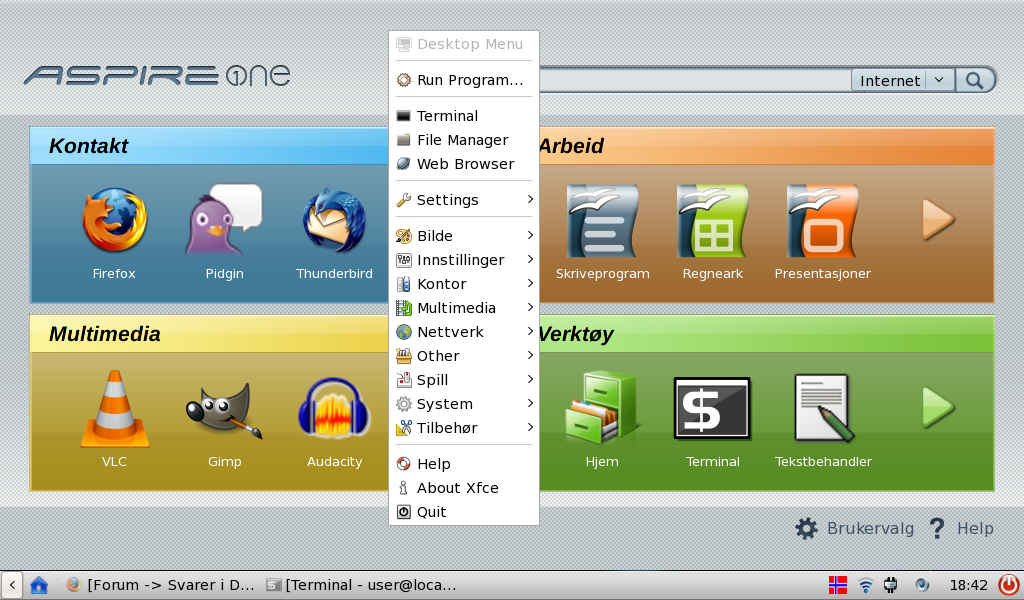Click the power plug battery tray icon
Viewport: 1024px width, 600px height.
[891, 585]
